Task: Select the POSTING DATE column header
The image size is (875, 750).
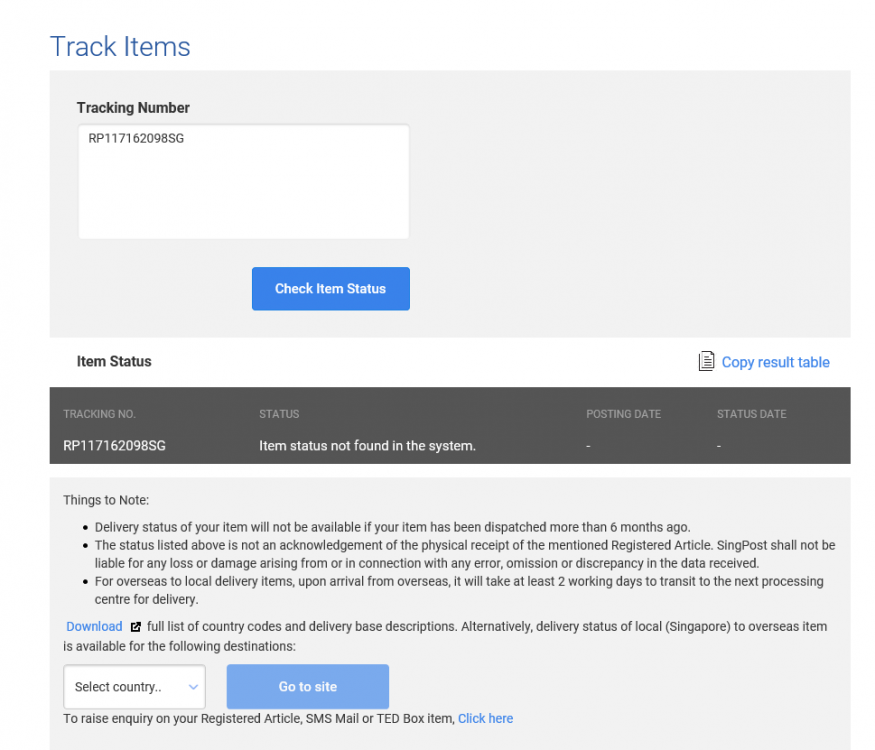Action: tap(623, 414)
